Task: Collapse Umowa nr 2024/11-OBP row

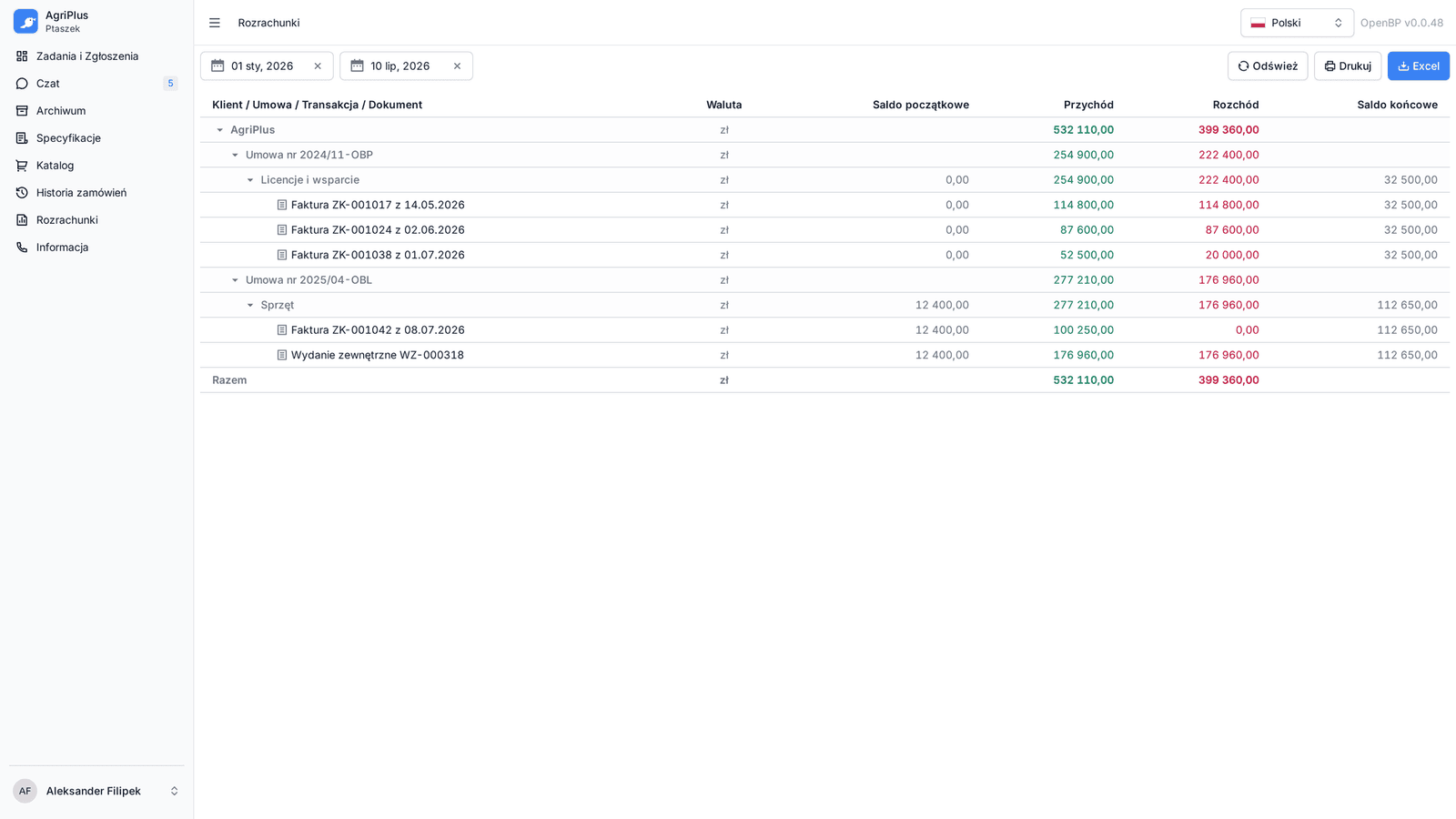Action: [x=235, y=155]
